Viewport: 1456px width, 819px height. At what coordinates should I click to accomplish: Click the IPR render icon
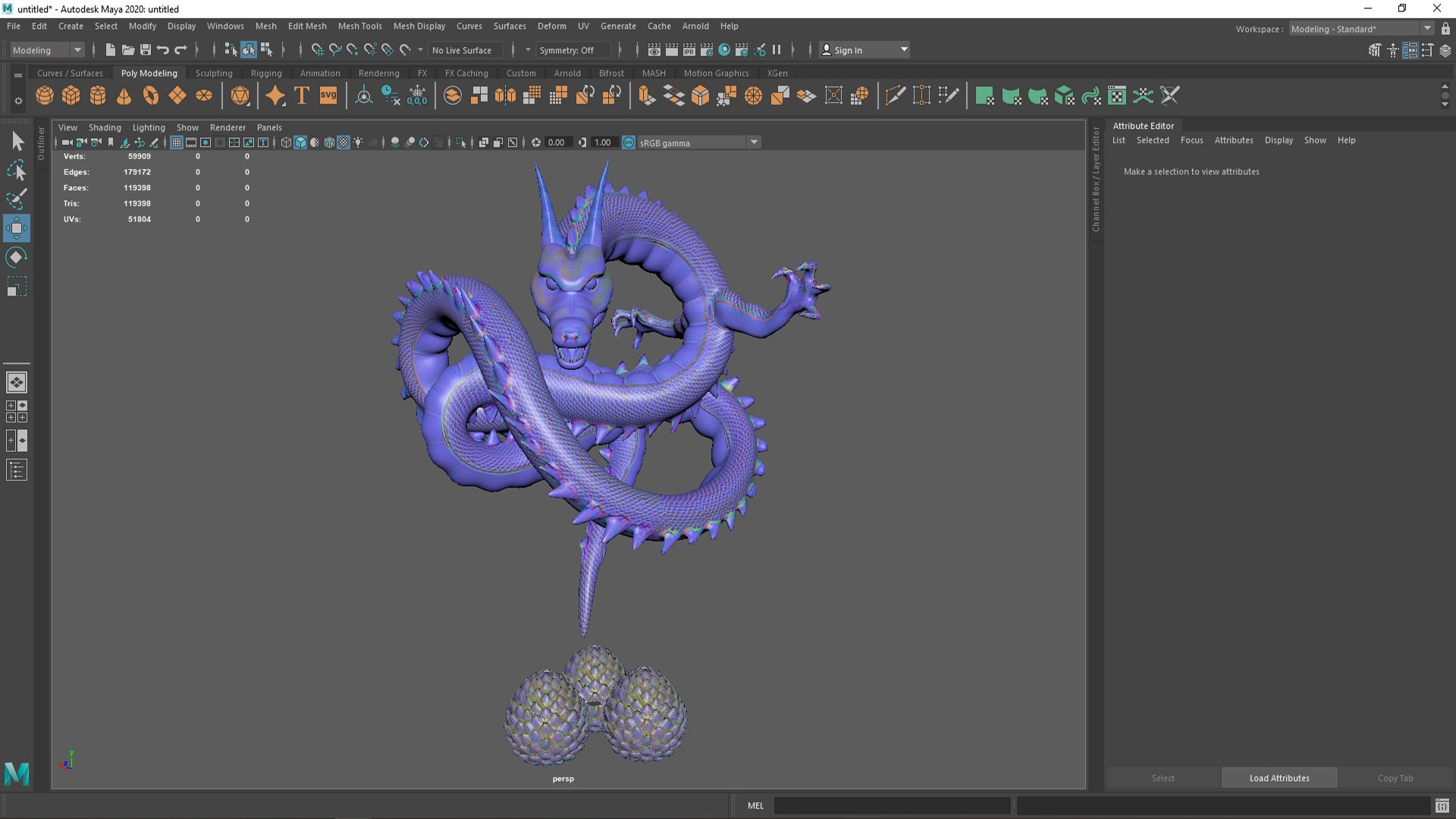[689, 50]
